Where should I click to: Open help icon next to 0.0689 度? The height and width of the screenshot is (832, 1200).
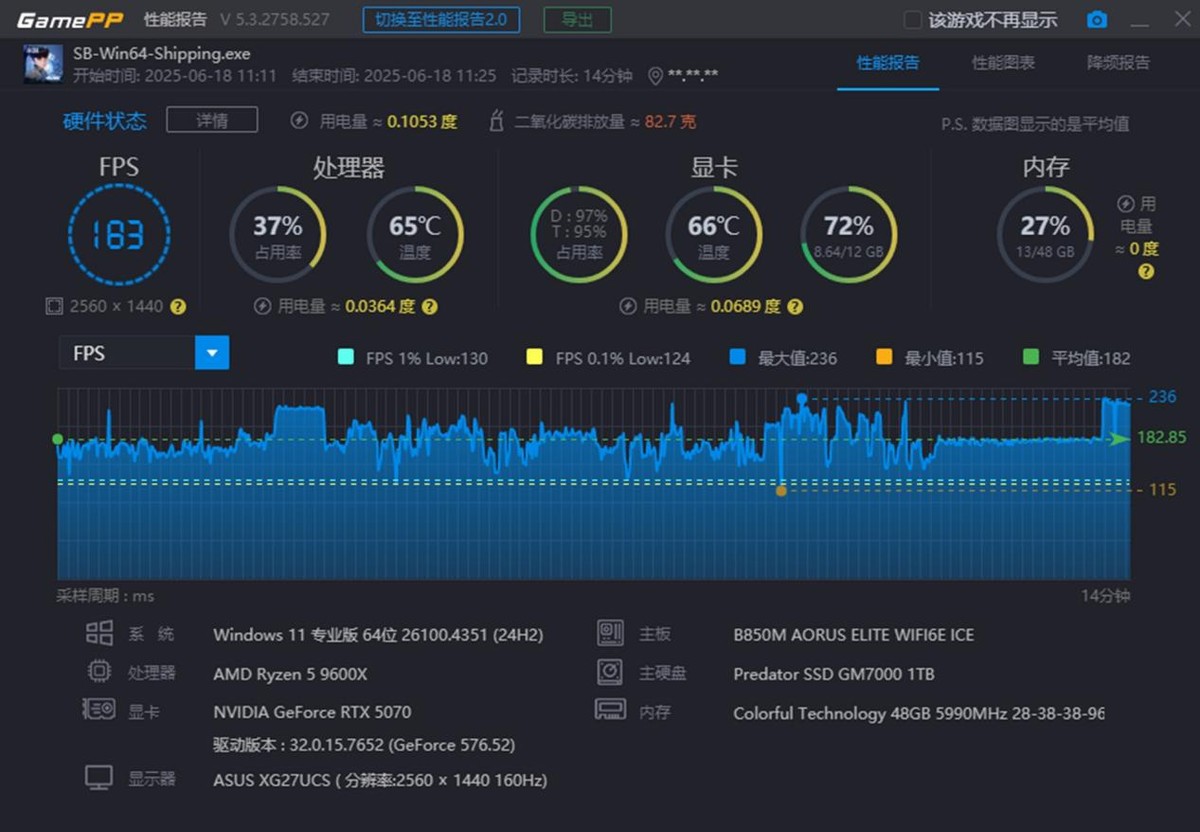click(794, 307)
